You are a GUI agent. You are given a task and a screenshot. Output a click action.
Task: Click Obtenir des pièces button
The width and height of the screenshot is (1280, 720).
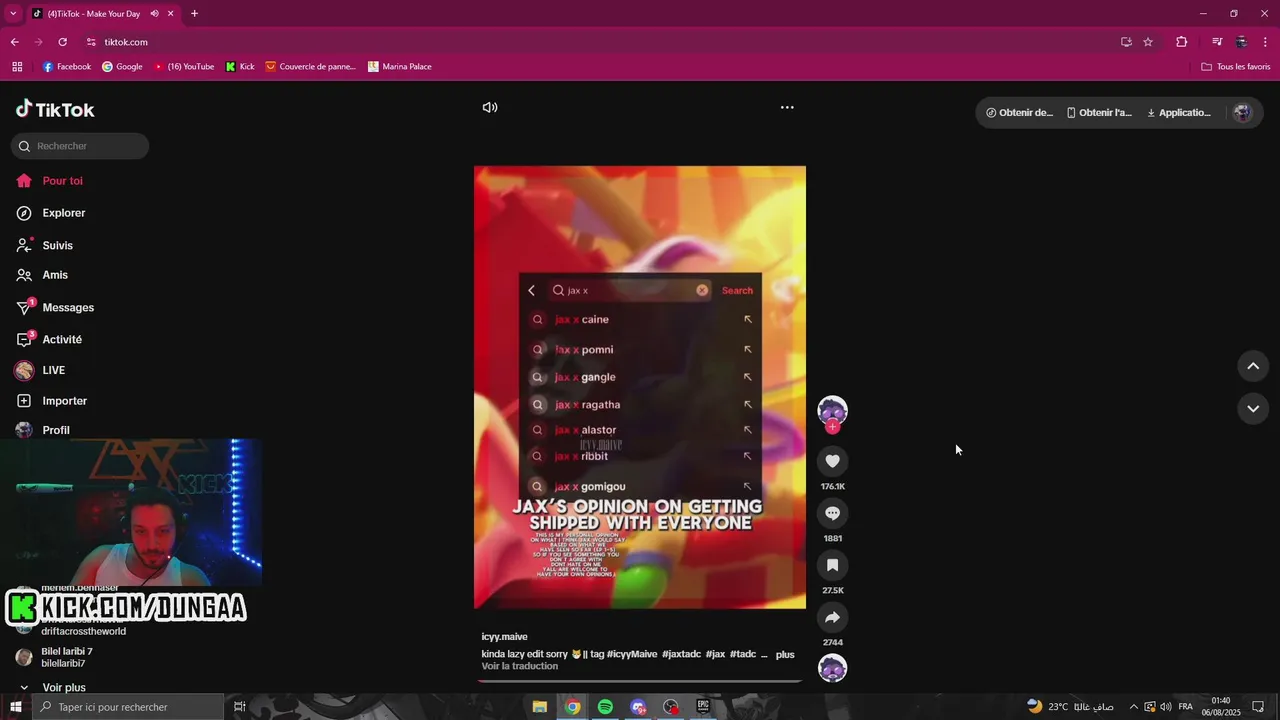click(x=1019, y=112)
